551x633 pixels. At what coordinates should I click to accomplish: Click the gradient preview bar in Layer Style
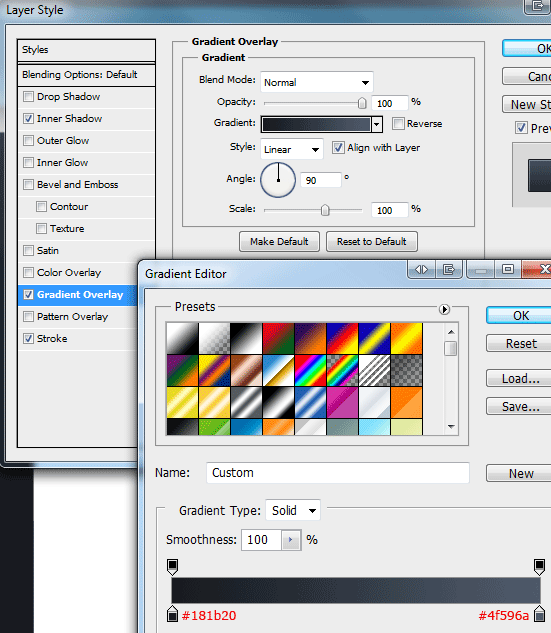click(x=316, y=124)
